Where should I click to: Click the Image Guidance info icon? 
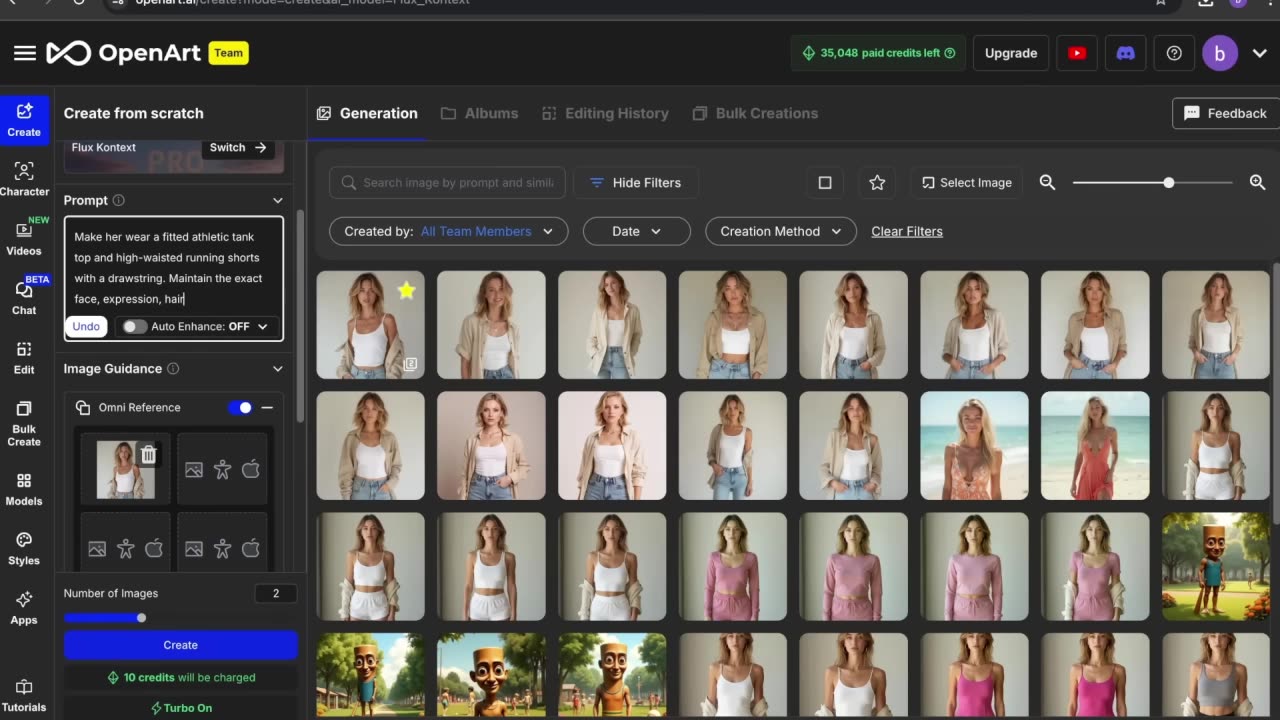[173, 368]
